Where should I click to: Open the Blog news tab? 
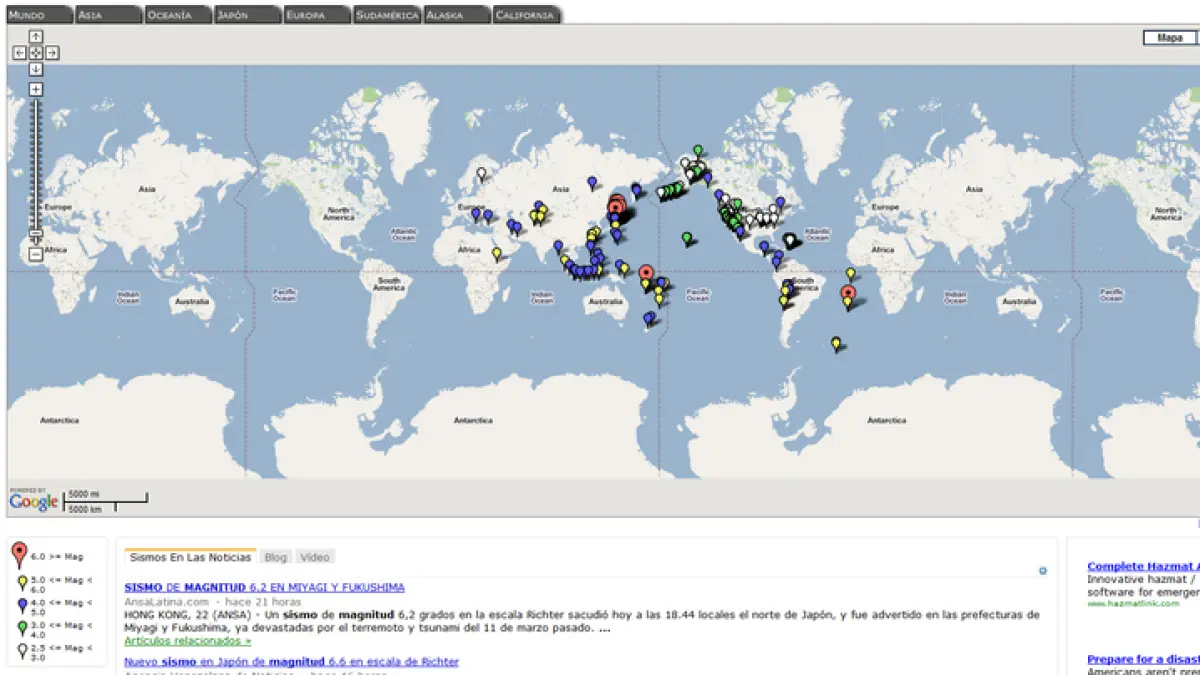click(x=275, y=557)
